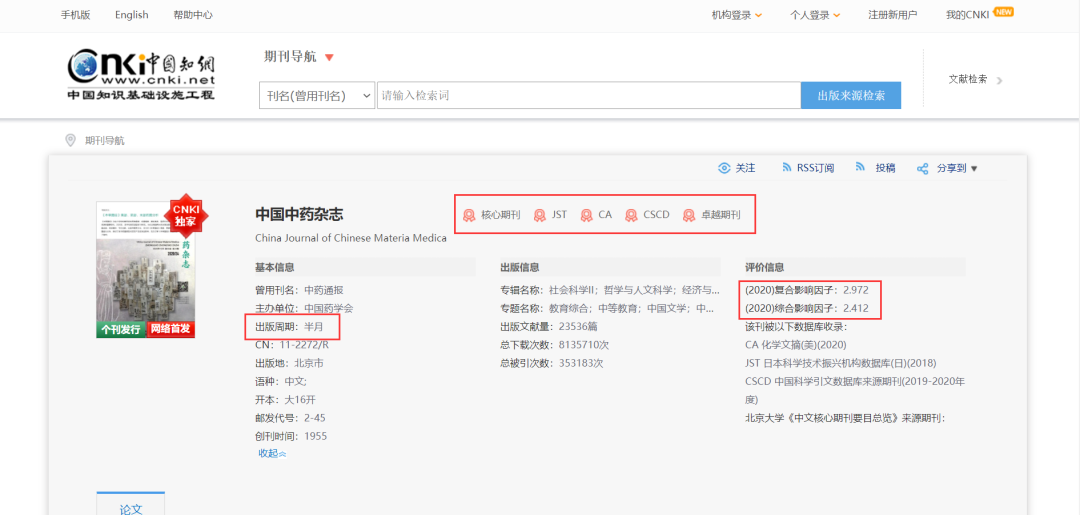Open the 刊名(曾用刊名) search field selector

coord(317,96)
